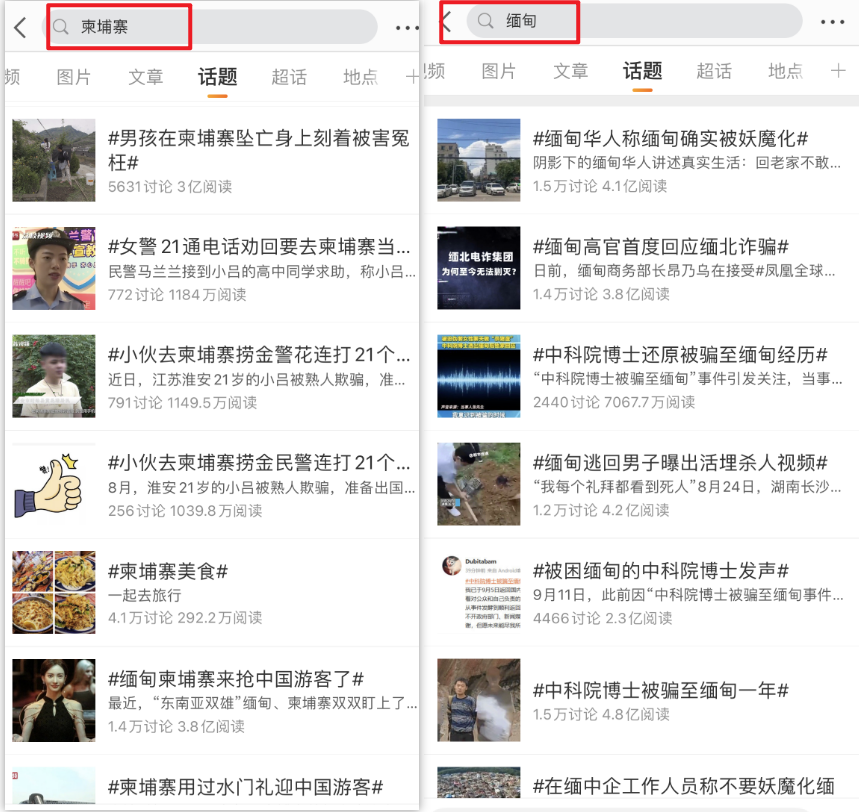Open topic #中科院博士还原被骗至缅甸经历#
The image size is (859, 812).
680,355
